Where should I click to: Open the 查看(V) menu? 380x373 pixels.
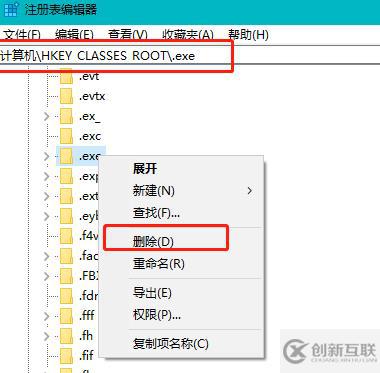tap(128, 34)
